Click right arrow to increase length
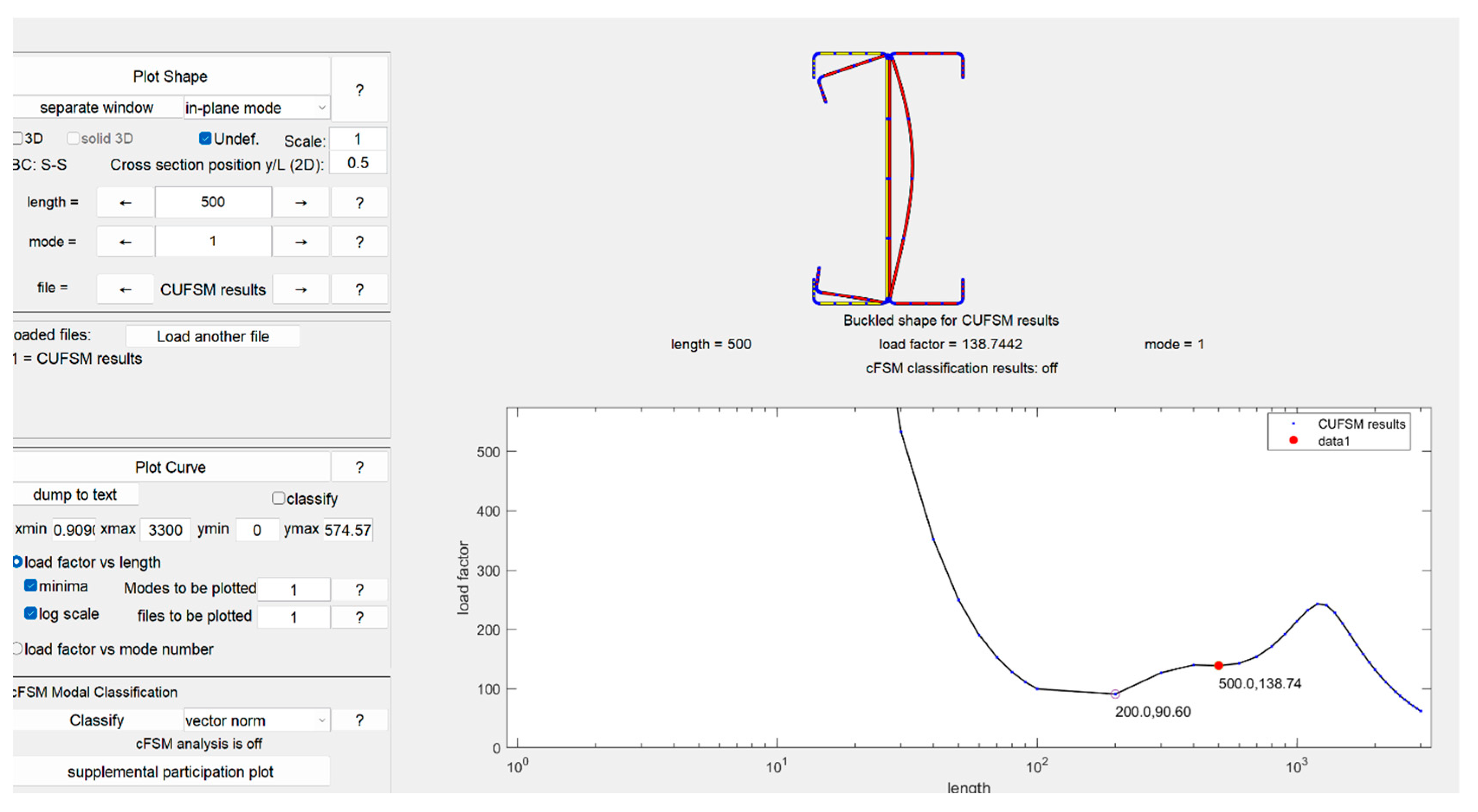Image resolution: width=1478 pixels, height=812 pixels. point(301,202)
